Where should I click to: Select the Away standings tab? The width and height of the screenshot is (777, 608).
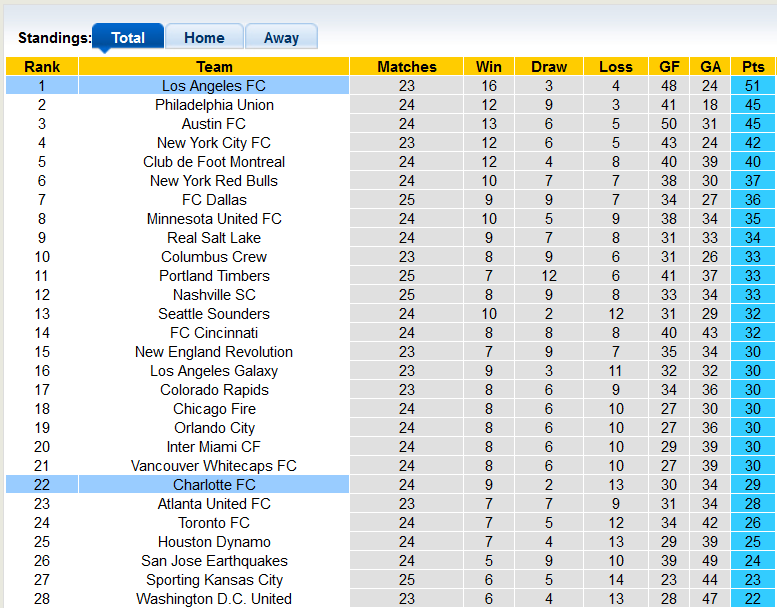point(281,38)
